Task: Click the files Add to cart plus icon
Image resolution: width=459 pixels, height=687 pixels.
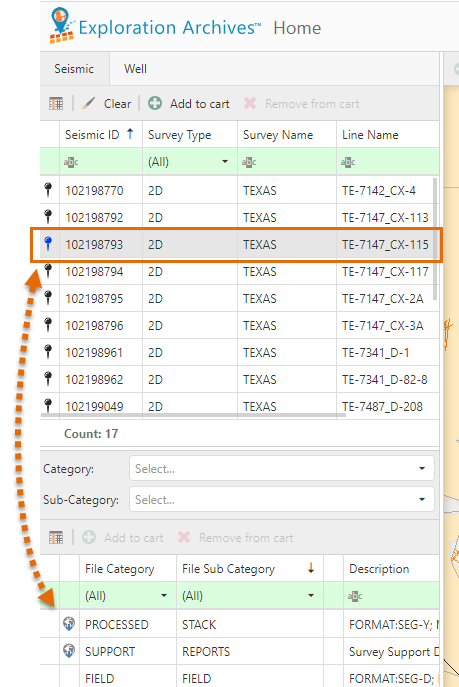Action: pos(89,537)
